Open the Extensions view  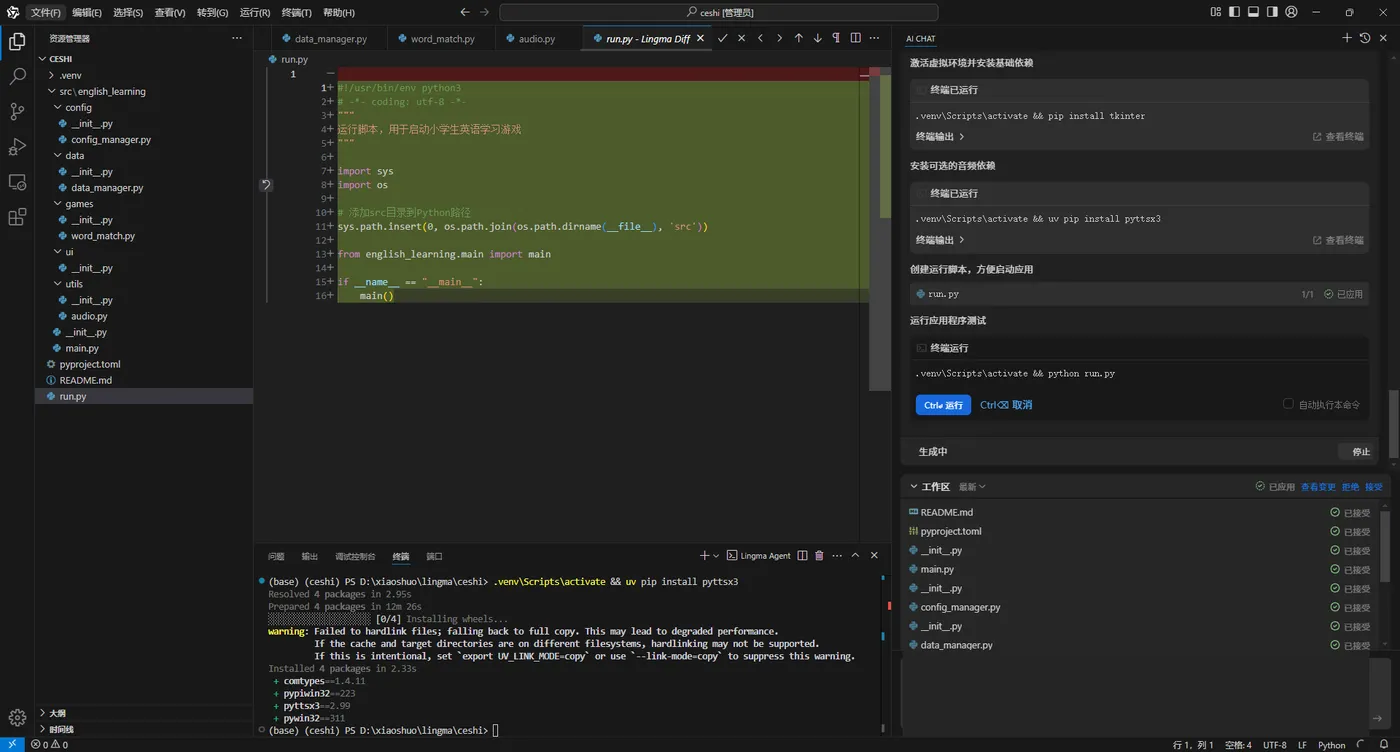[17, 217]
